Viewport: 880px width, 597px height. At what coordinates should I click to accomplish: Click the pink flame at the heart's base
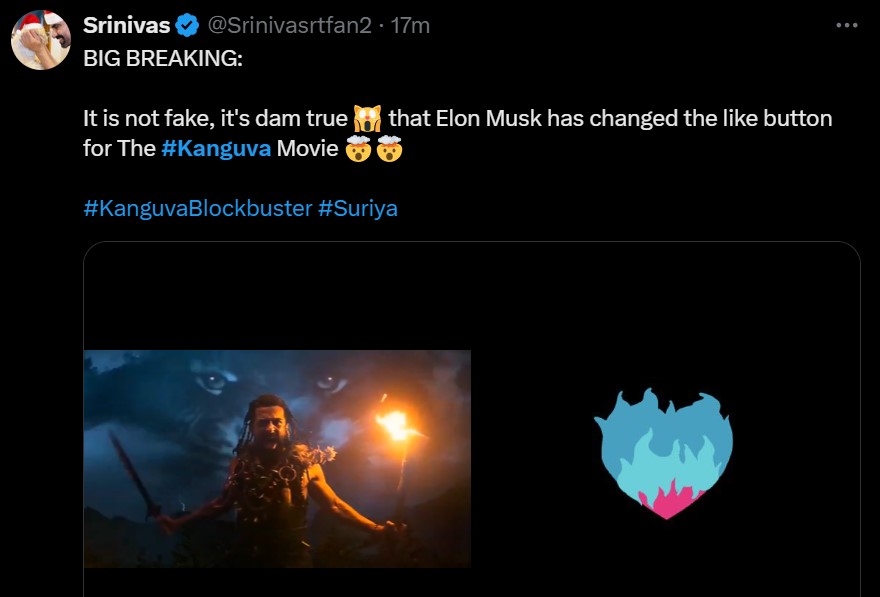point(665,499)
